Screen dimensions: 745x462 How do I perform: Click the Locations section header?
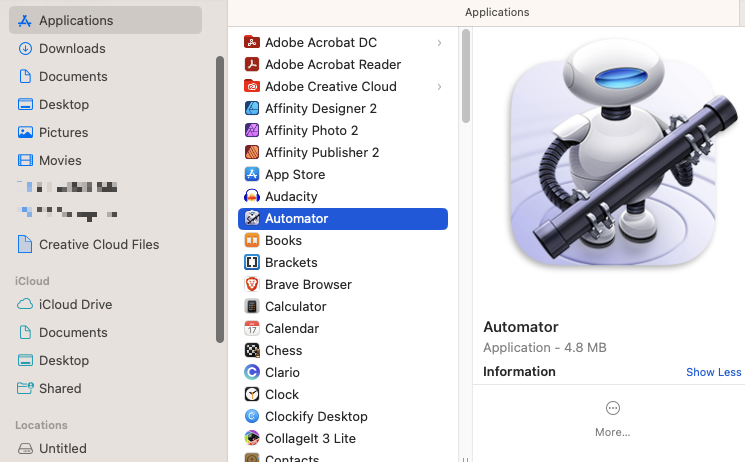tap(41, 425)
